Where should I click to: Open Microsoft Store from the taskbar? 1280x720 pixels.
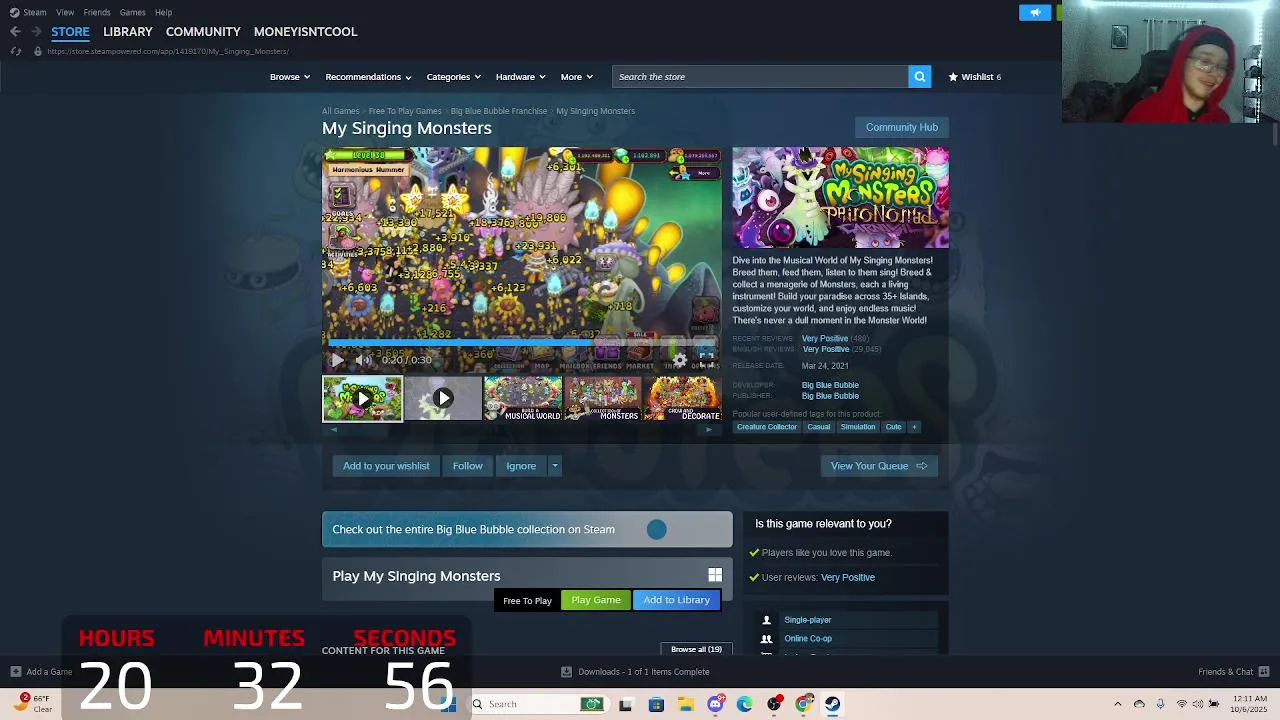(x=656, y=704)
